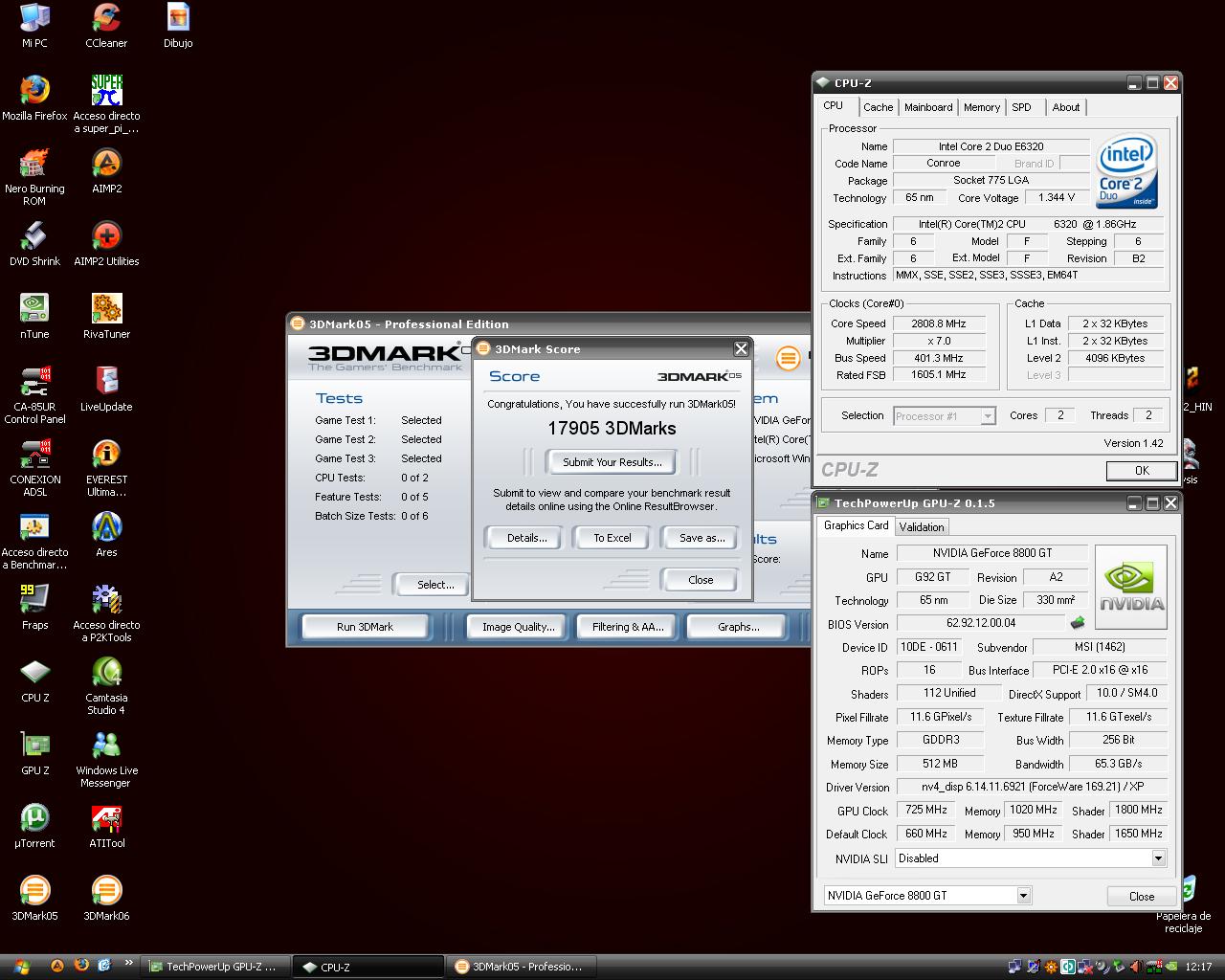Launch EVEREST Ultimate desktop icon
Viewport: 1225px width, 980px height.
(x=106, y=468)
